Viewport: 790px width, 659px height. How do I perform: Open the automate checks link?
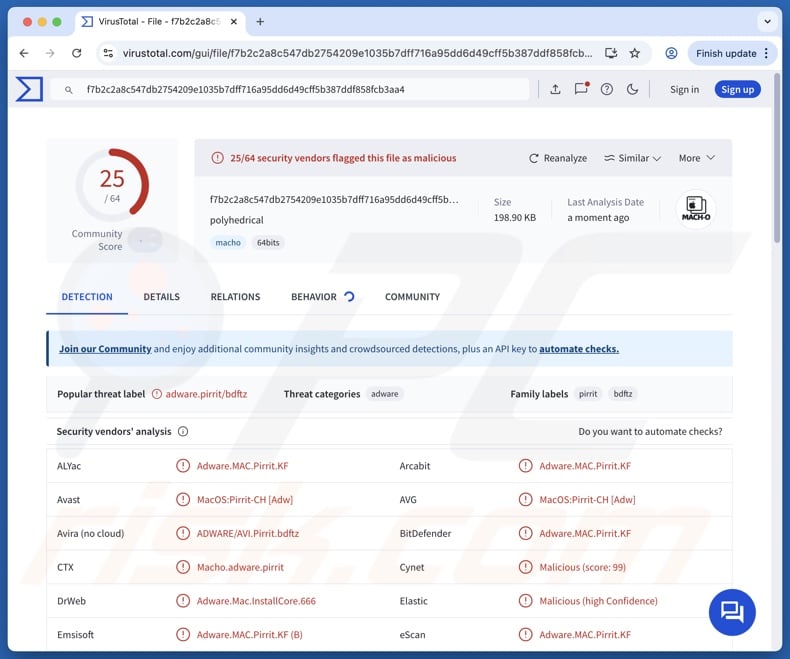(x=579, y=349)
